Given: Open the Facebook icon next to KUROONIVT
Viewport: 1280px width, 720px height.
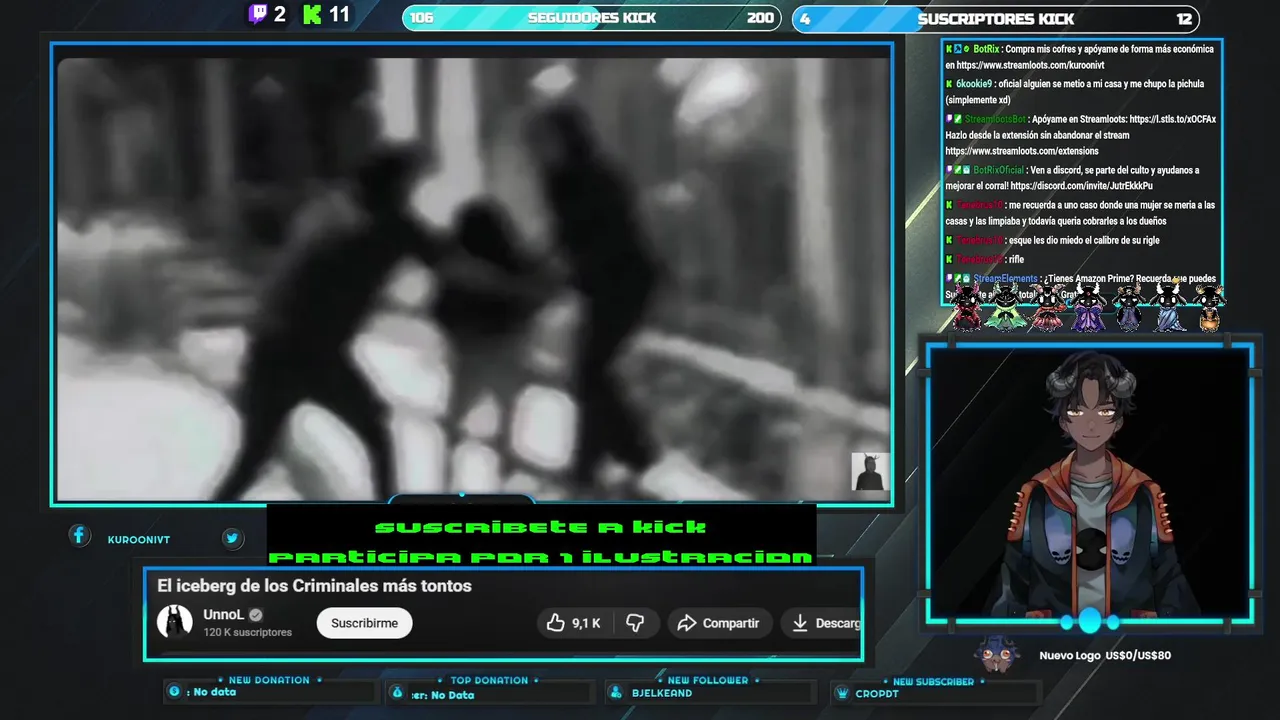Looking at the screenshot, I should pos(79,536).
